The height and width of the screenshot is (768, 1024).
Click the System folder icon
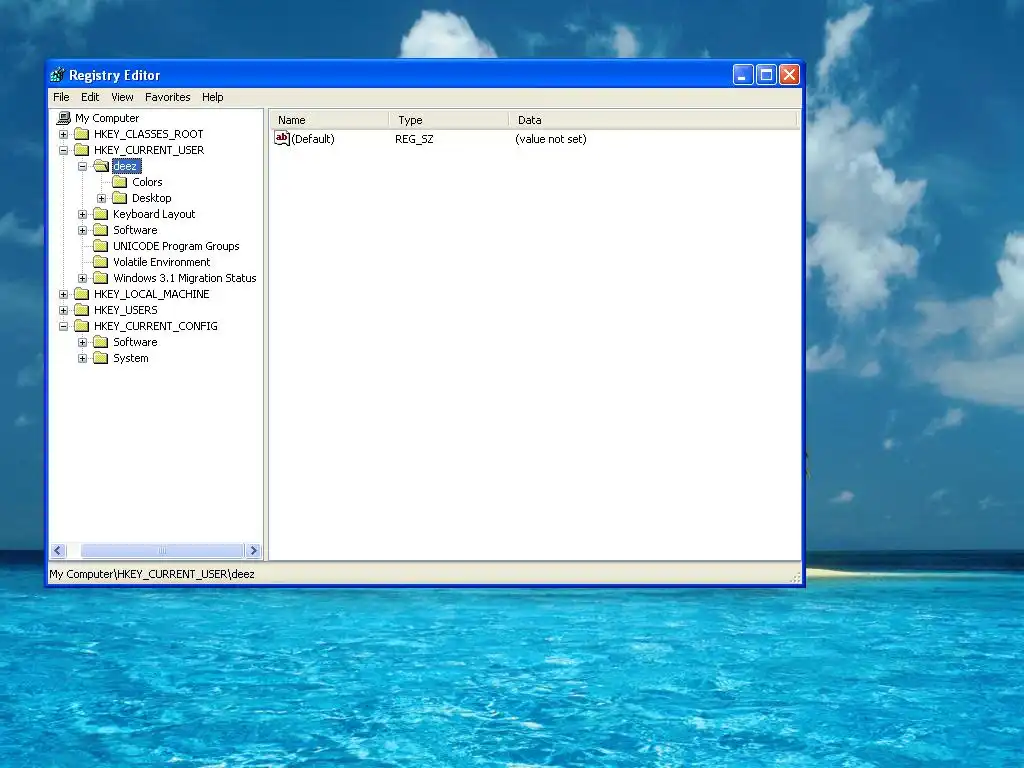pyautogui.click(x=101, y=358)
